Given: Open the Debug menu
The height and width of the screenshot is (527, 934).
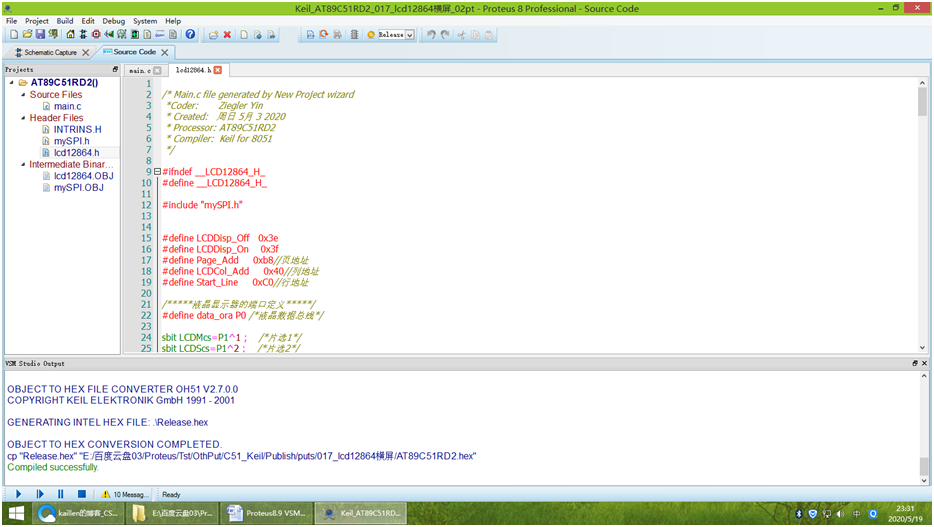Looking at the screenshot, I should pos(113,21).
